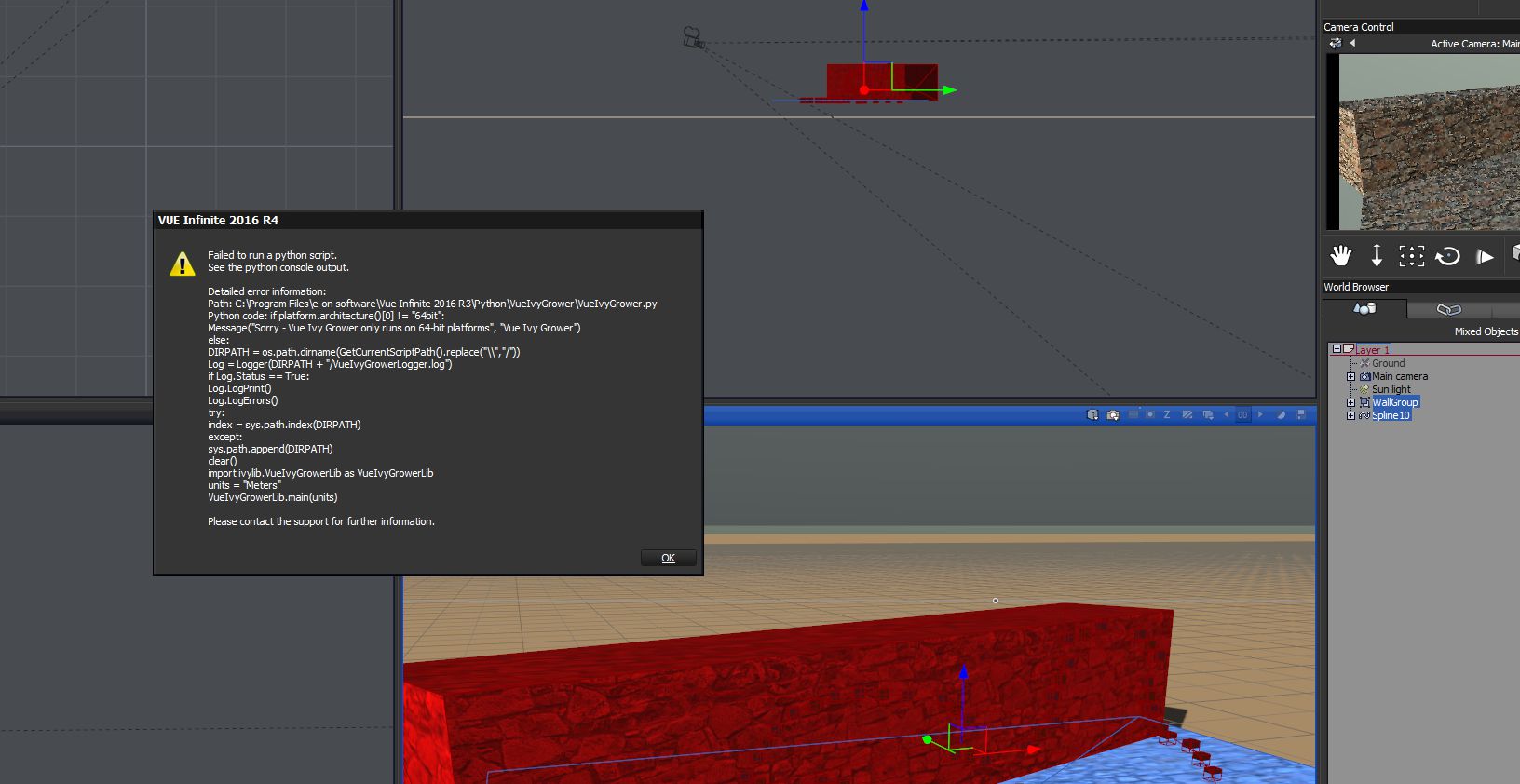Screen dimensions: 1520x784
Task: Click the Spline10 spline icon
Action: [x=1364, y=415]
